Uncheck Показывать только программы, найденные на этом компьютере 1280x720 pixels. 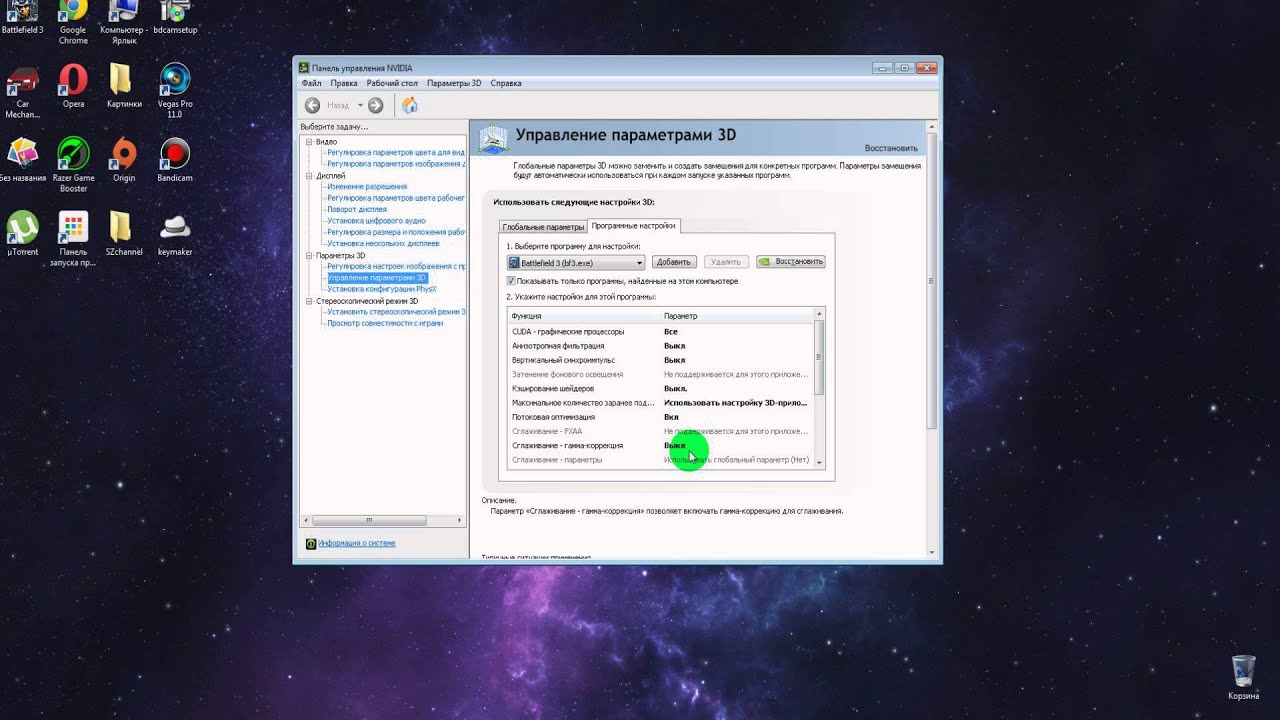[512, 281]
